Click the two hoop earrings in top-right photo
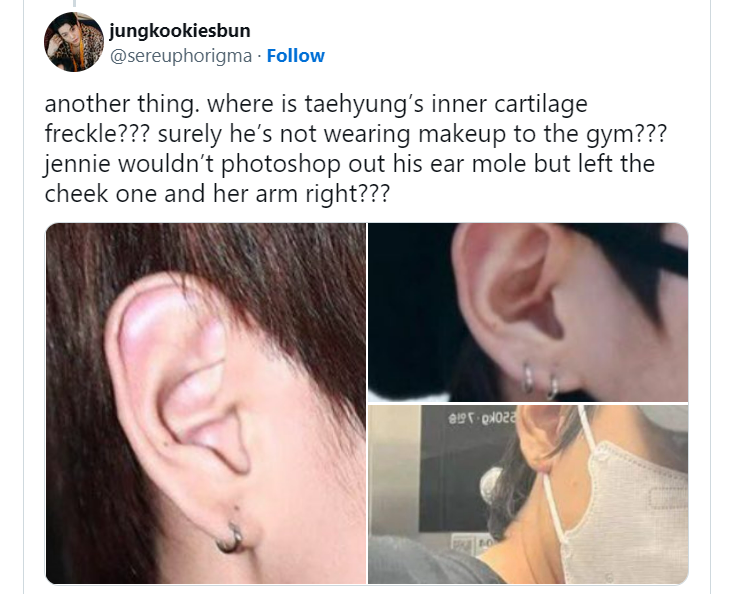The height and width of the screenshot is (594, 730). coord(540,381)
